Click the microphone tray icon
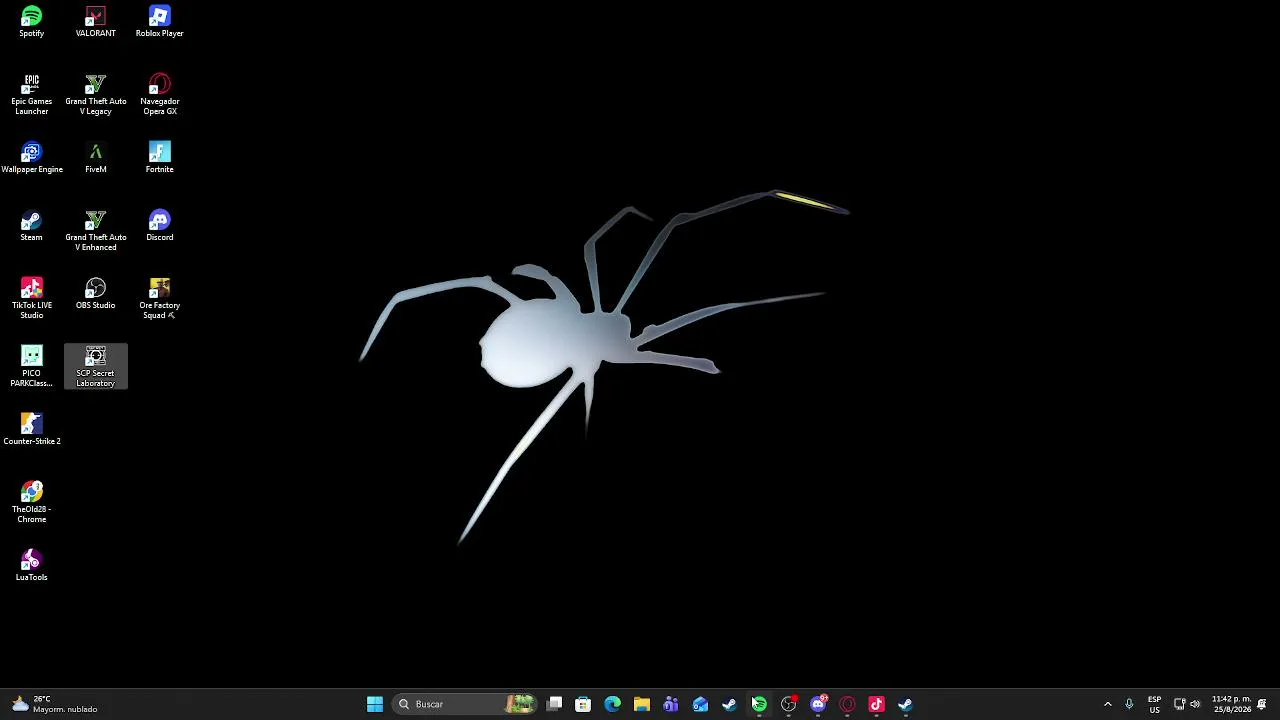The height and width of the screenshot is (720, 1280). [x=1129, y=704]
